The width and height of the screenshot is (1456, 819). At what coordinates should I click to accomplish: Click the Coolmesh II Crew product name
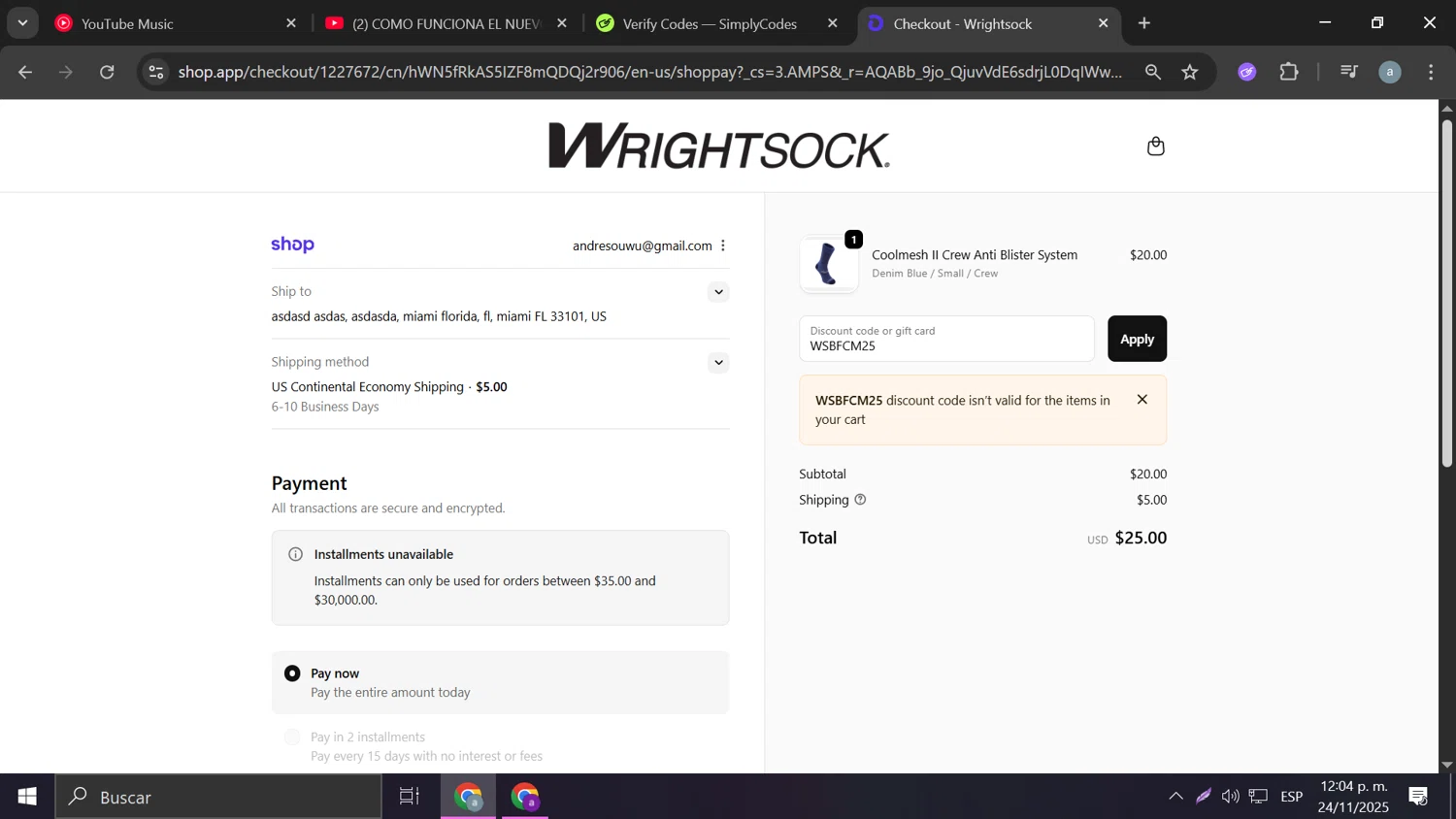975,255
